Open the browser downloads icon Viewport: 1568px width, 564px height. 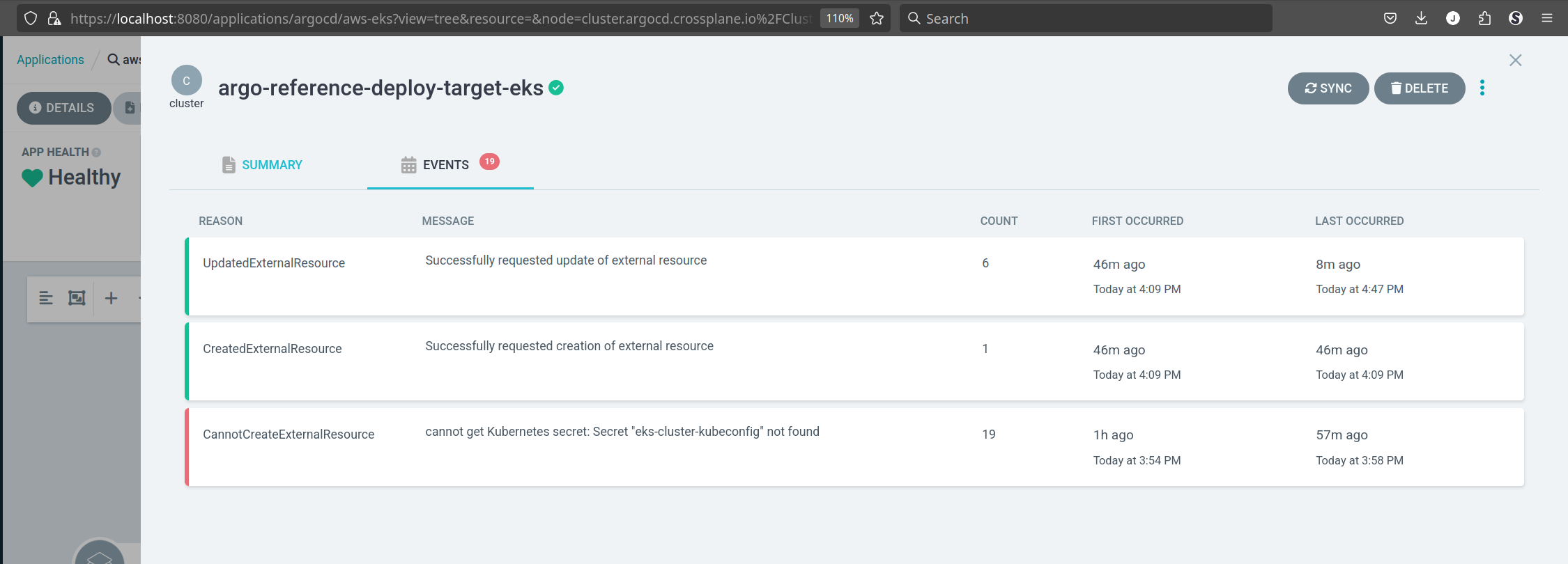pyautogui.click(x=1421, y=19)
